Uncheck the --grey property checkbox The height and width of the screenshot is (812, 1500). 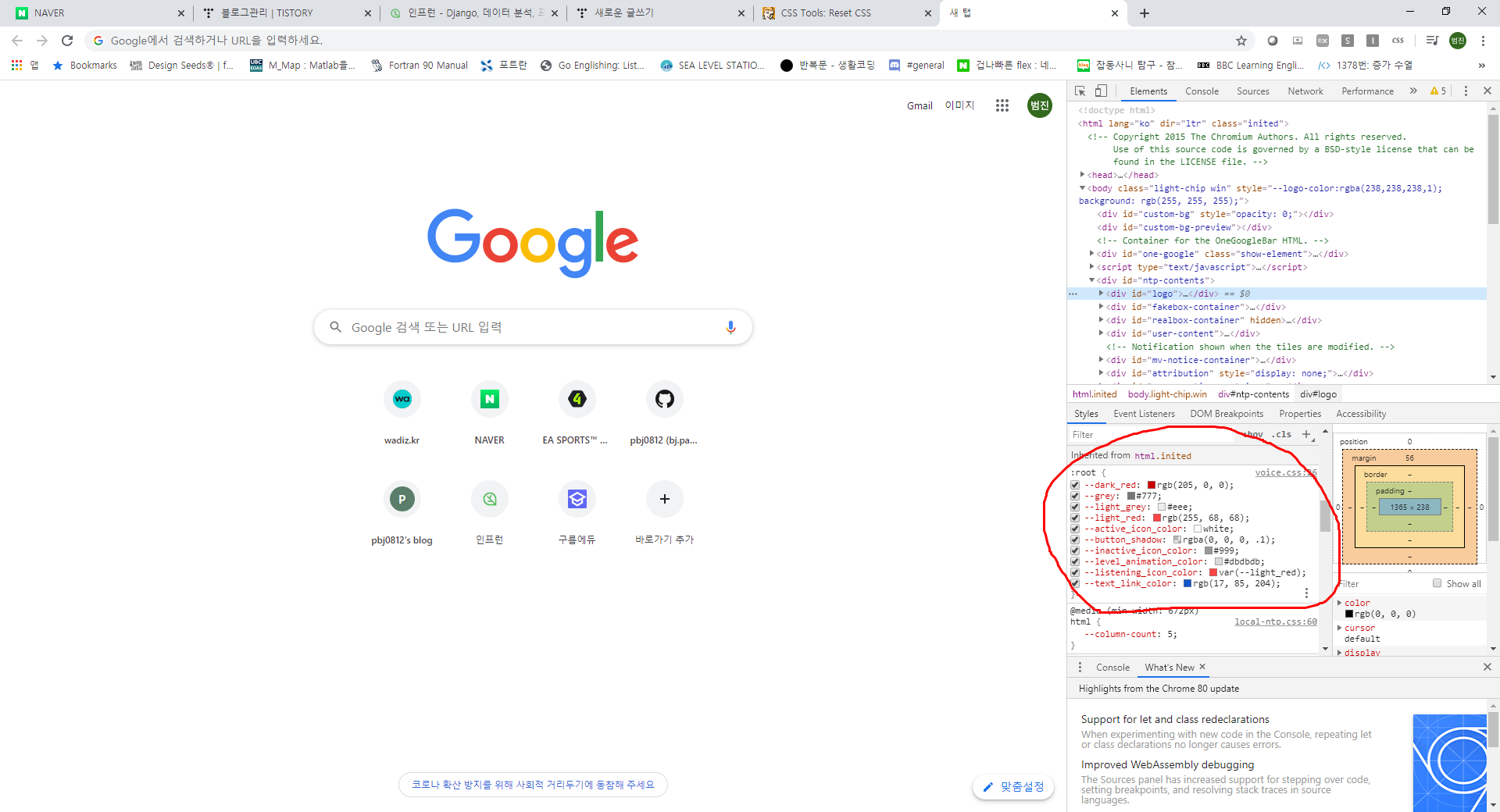(1075, 496)
